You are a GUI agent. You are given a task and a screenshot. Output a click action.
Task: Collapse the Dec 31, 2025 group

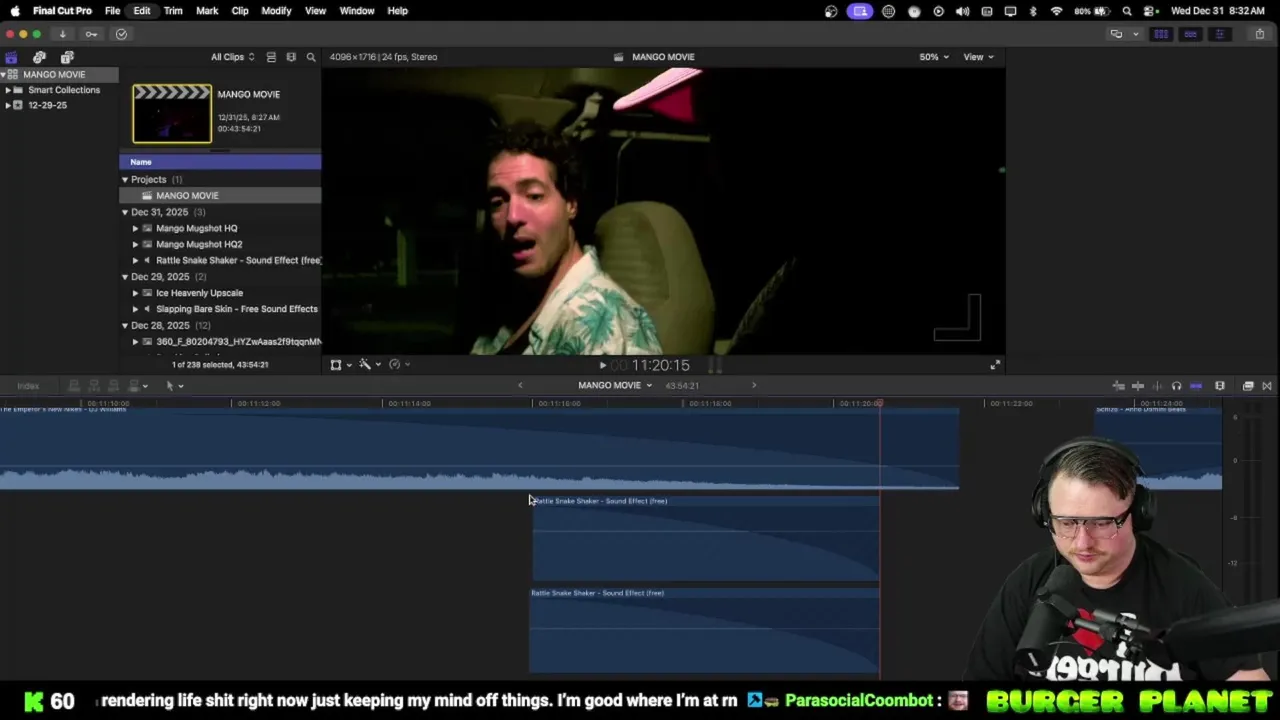click(125, 212)
